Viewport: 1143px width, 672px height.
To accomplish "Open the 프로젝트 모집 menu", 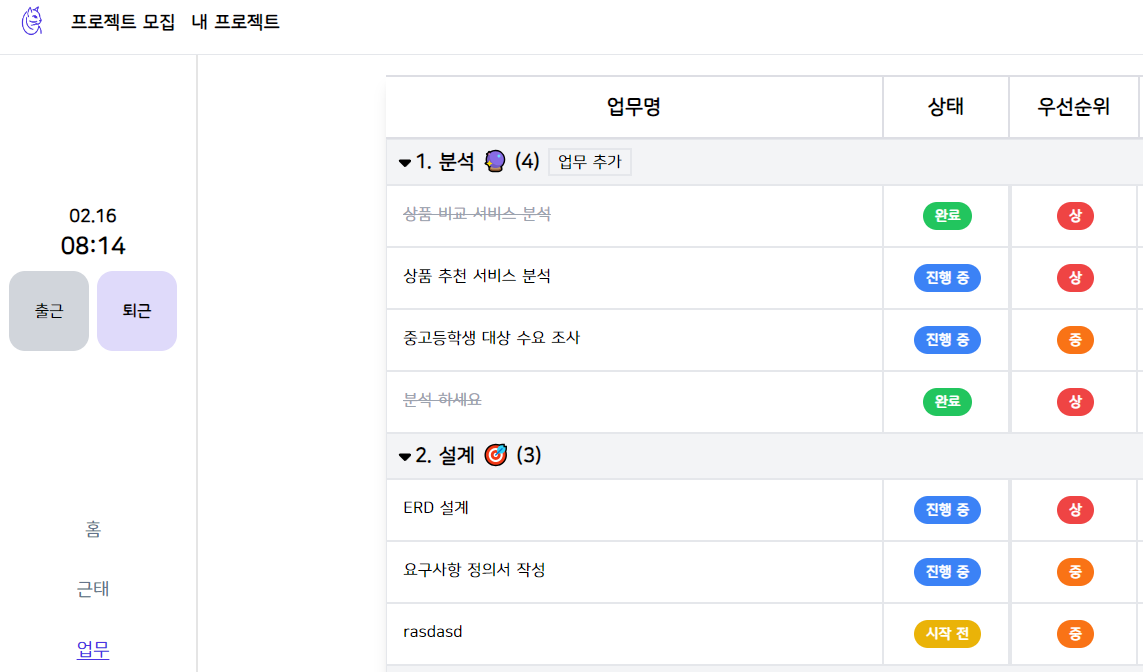I will point(121,21).
